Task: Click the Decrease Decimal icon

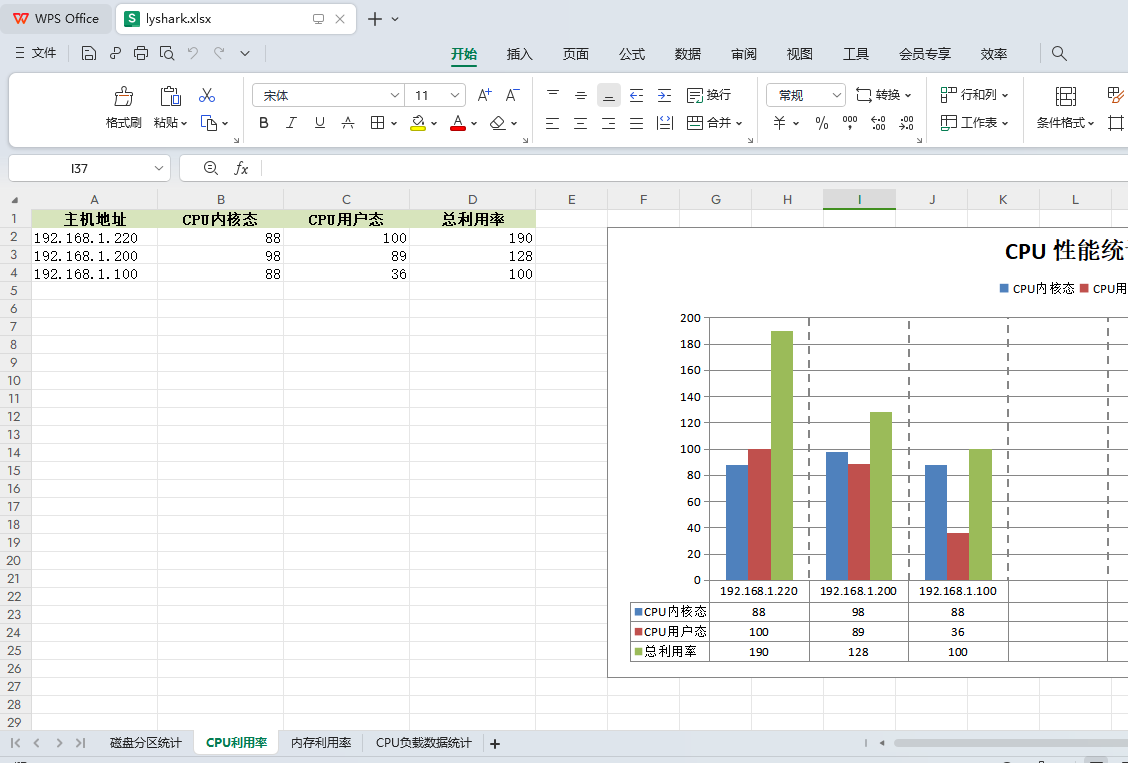Action: point(906,123)
